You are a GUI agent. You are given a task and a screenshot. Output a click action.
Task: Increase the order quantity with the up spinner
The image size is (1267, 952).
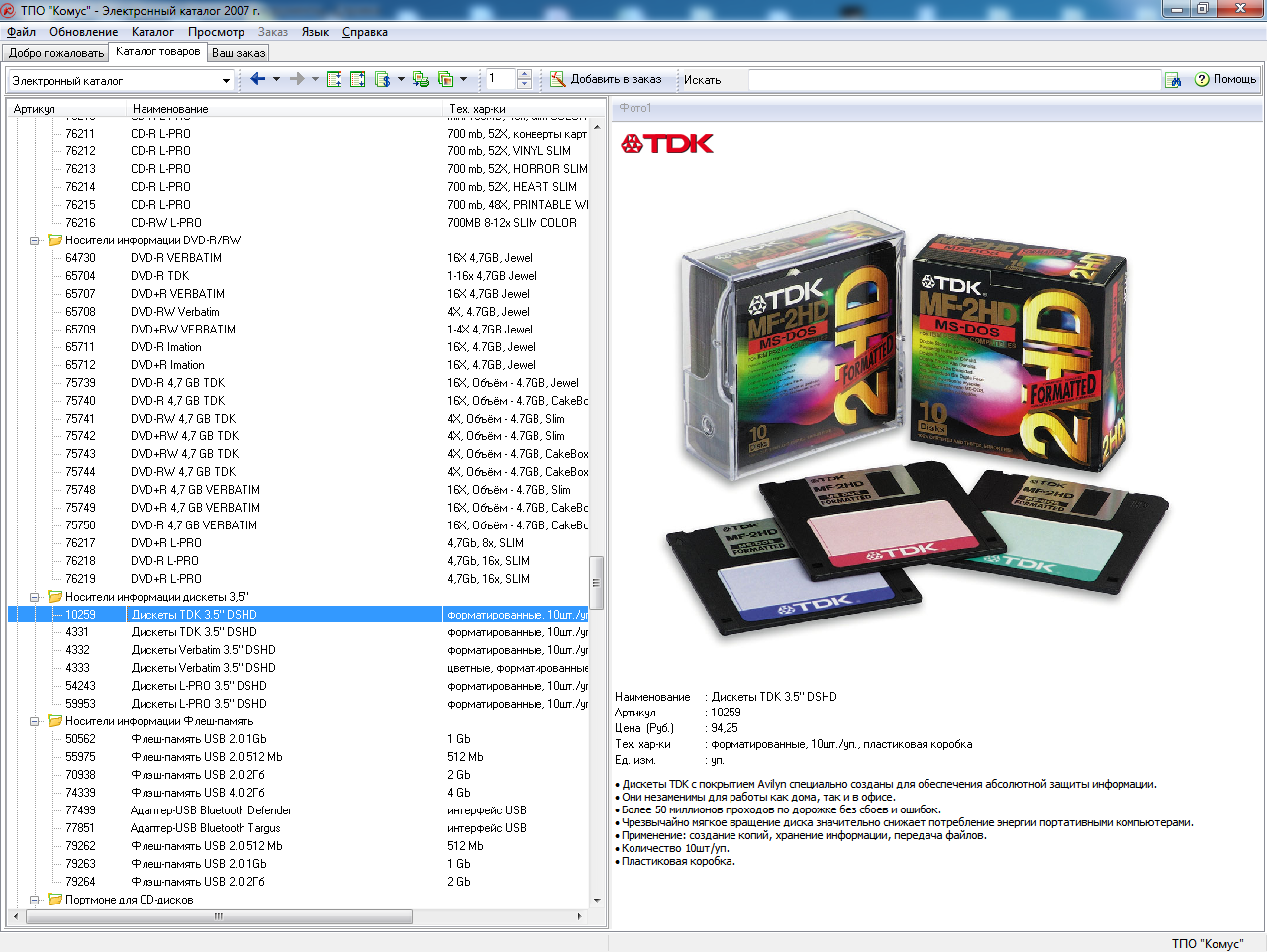[525, 74]
